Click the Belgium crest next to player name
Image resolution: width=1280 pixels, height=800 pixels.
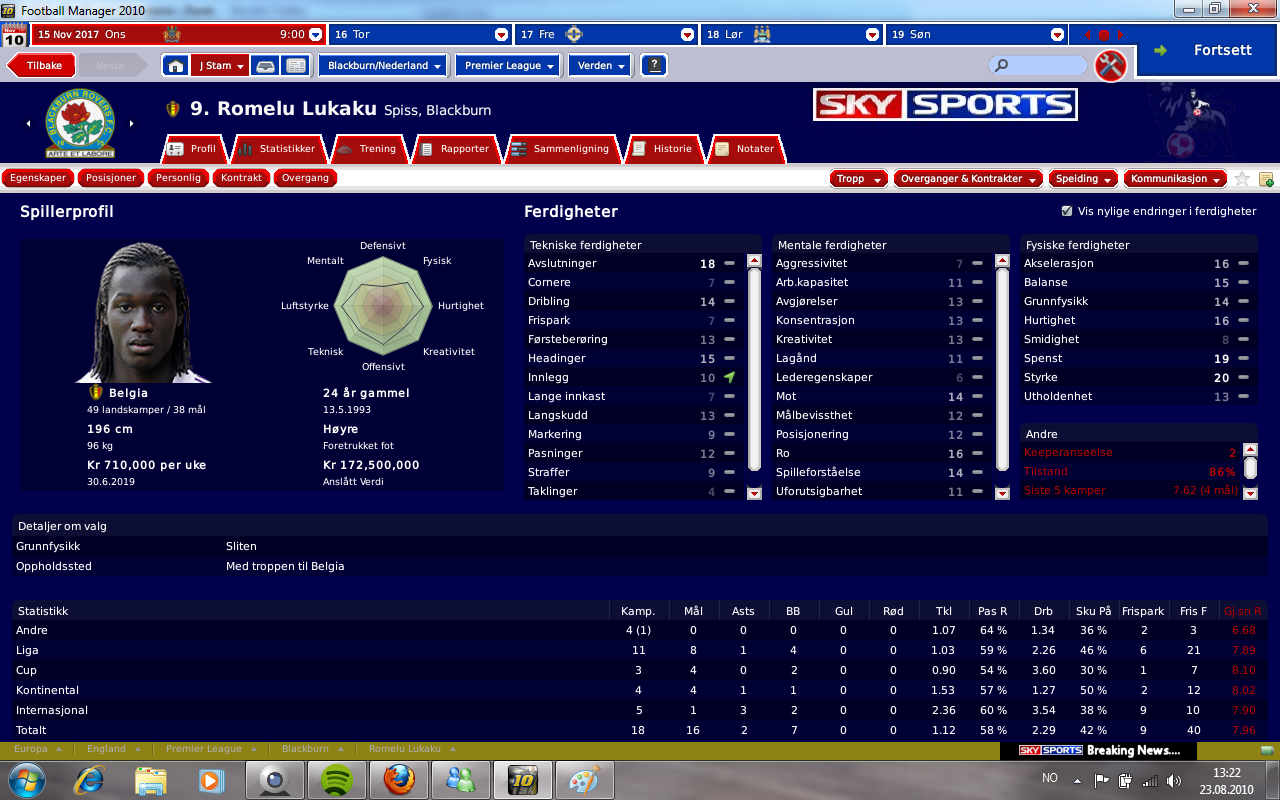point(173,109)
